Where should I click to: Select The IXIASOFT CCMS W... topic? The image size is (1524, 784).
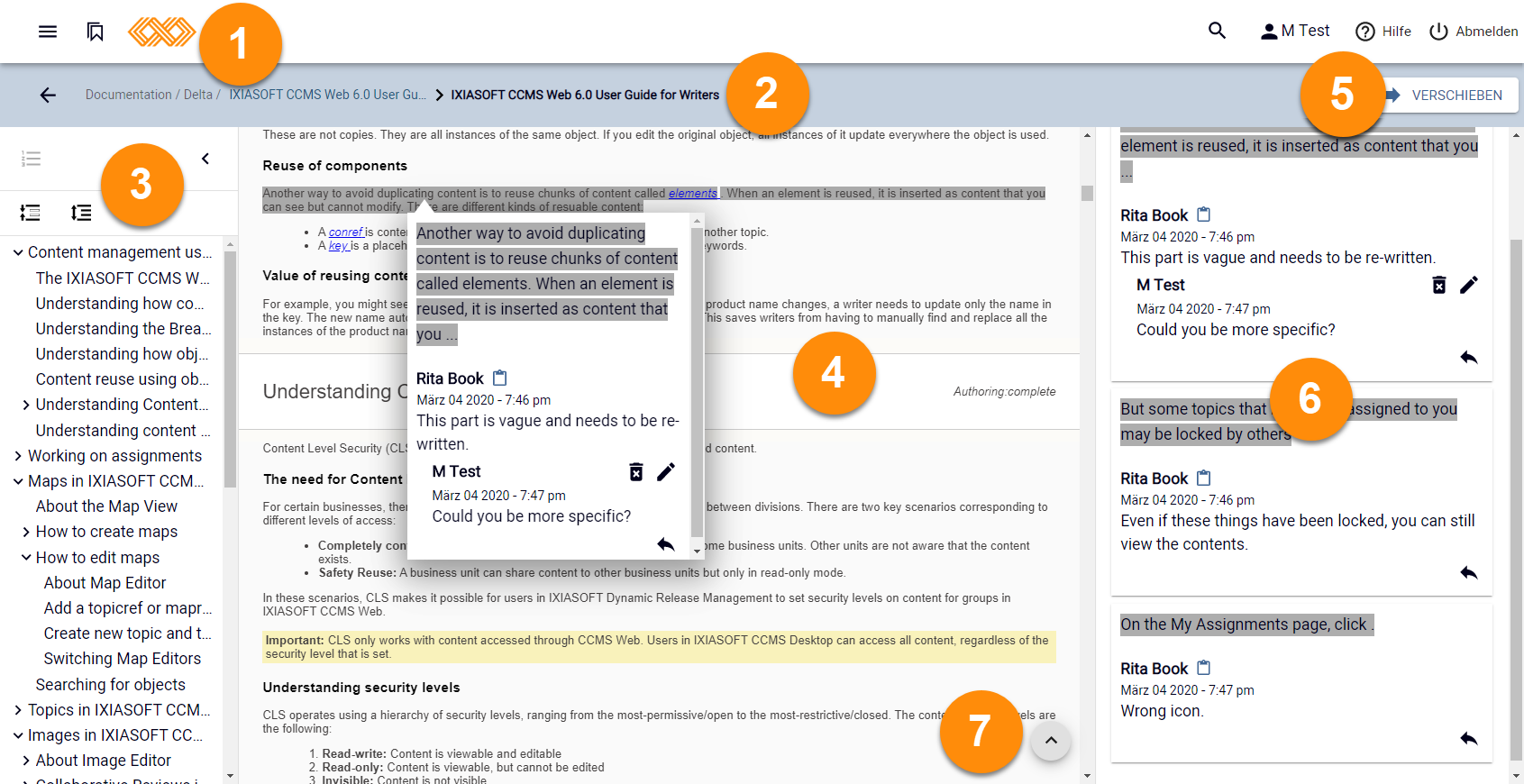click(x=123, y=278)
